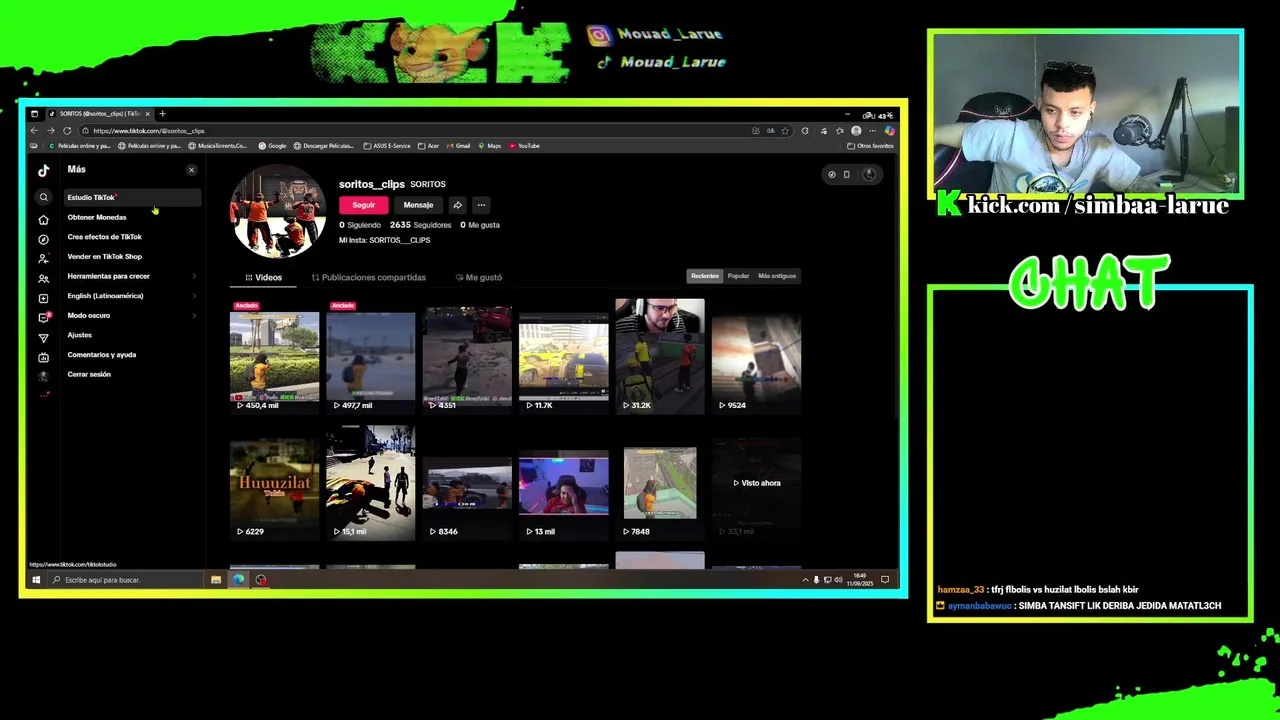Click the coin icon in top-right pill
Image resolution: width=1280 pixels, height=720 pixels.
831,174
